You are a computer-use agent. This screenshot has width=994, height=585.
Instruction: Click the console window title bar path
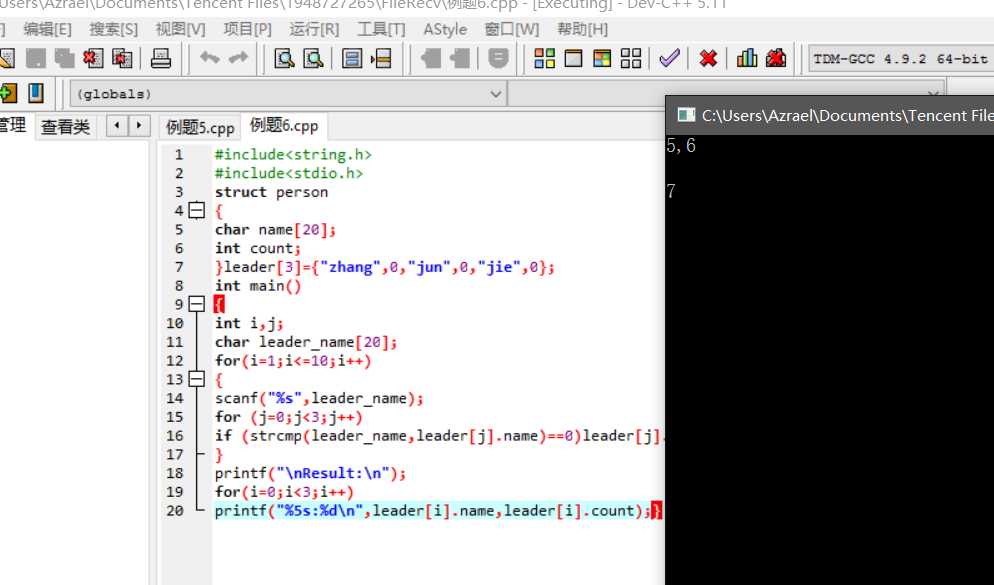click(847, 115)
